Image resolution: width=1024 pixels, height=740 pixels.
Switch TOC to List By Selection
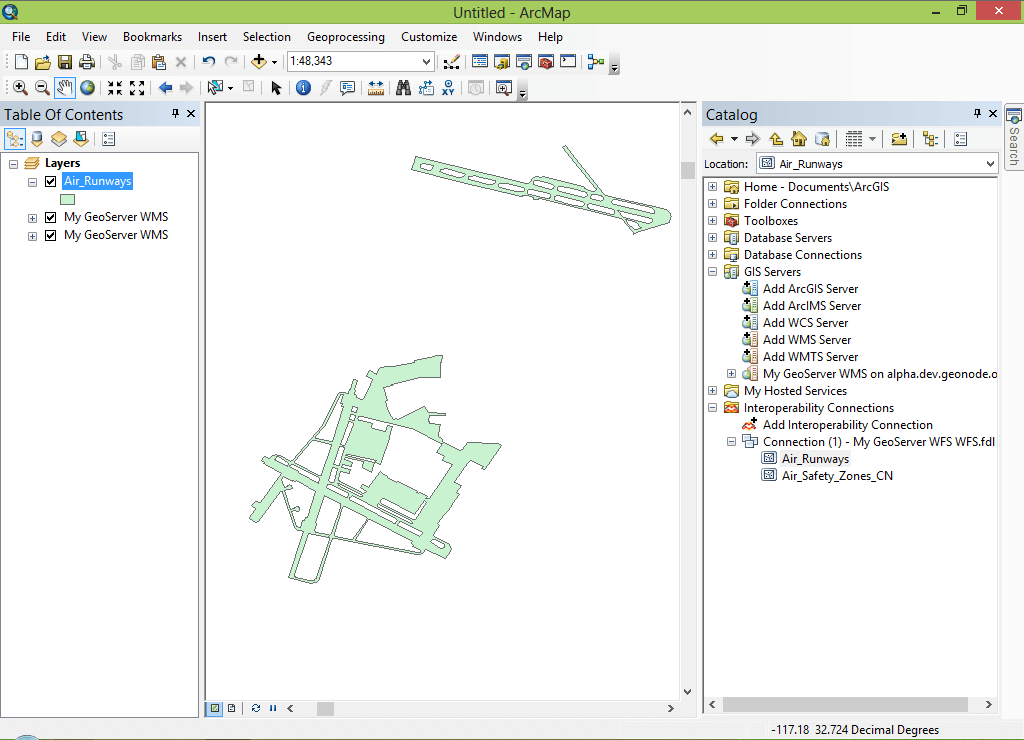click(81, 138)
